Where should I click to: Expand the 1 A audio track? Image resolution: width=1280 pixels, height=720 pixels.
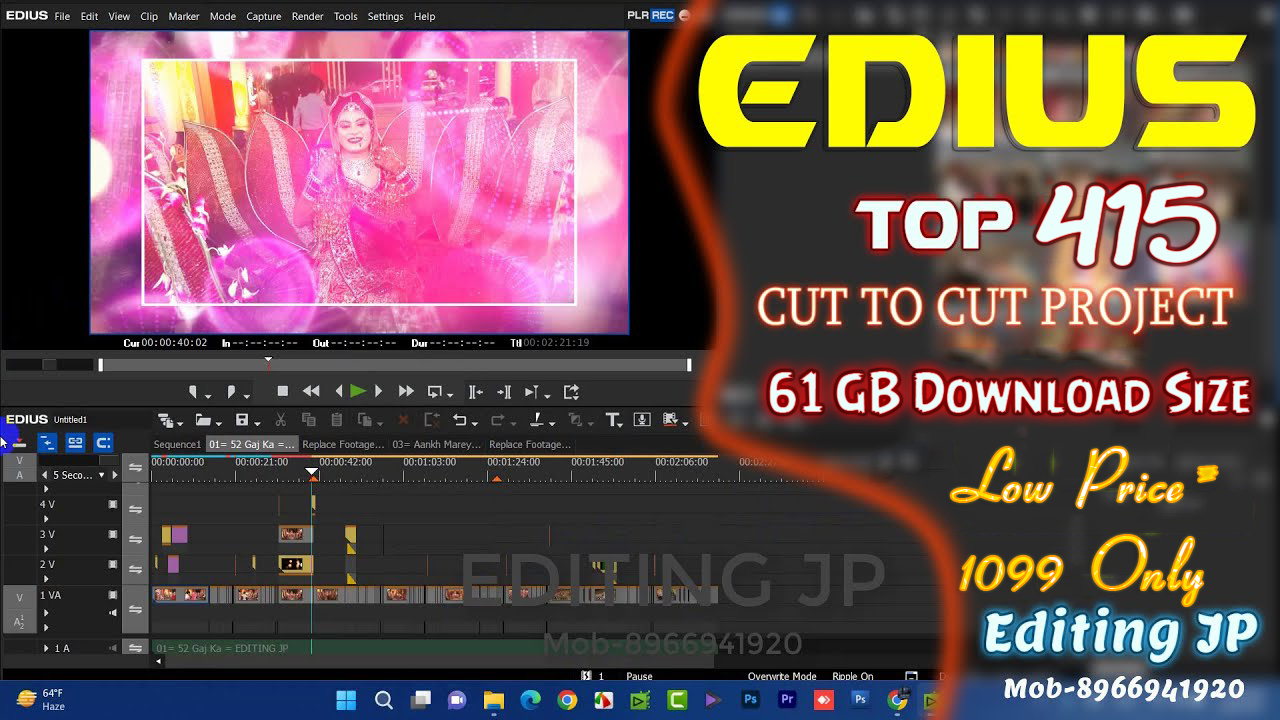(46, 649)
